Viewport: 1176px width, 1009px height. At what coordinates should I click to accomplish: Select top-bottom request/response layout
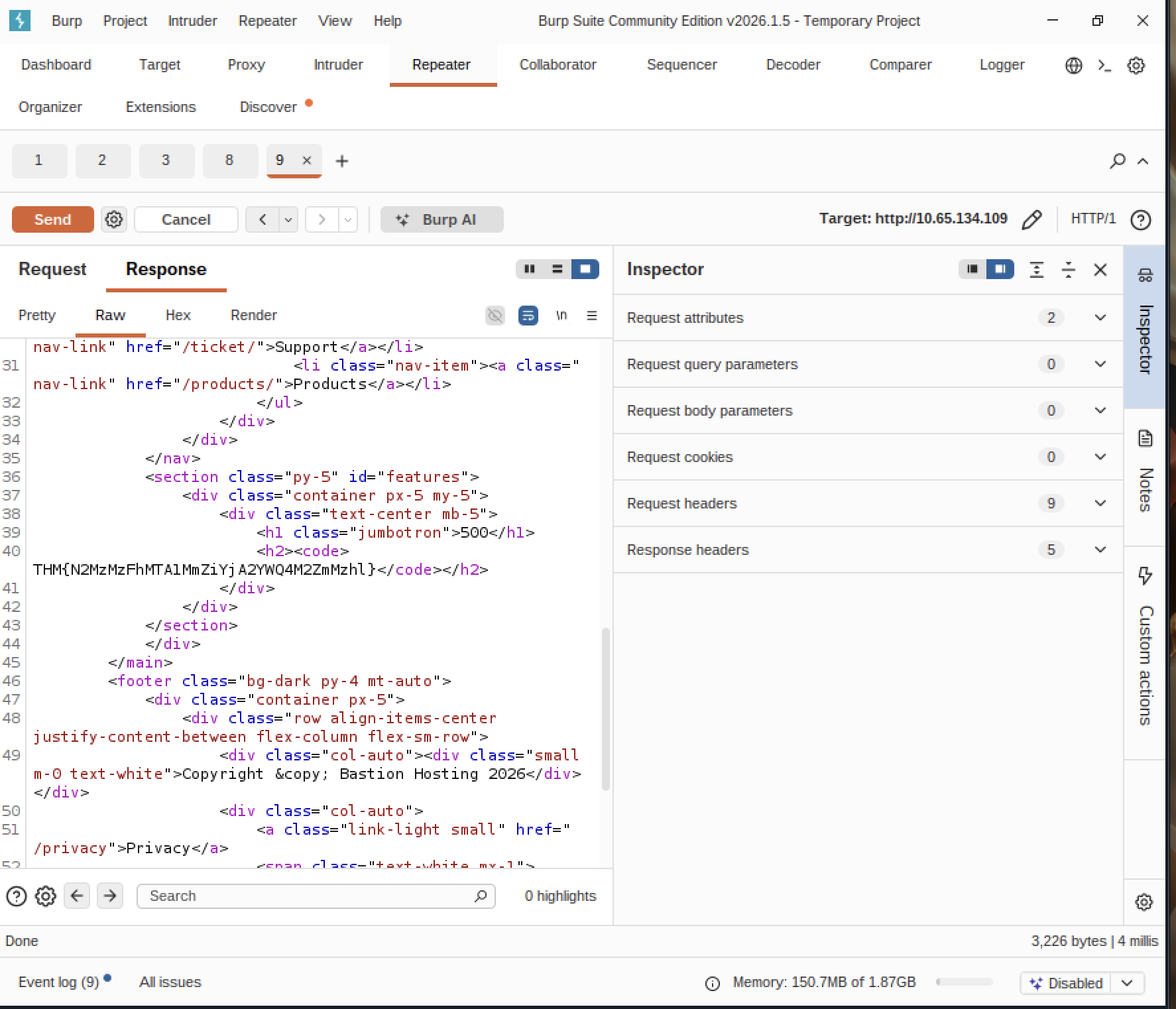click(x=558, y=269)
